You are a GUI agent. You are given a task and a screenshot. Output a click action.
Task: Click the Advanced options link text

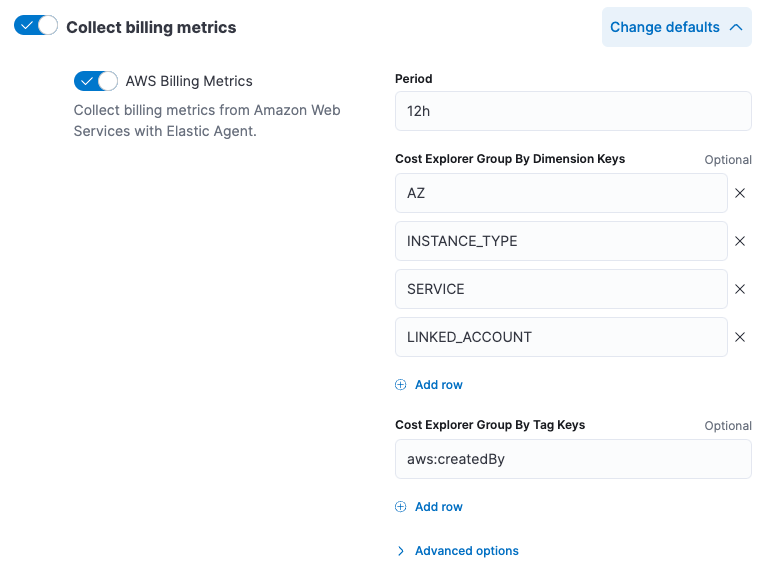466,551
